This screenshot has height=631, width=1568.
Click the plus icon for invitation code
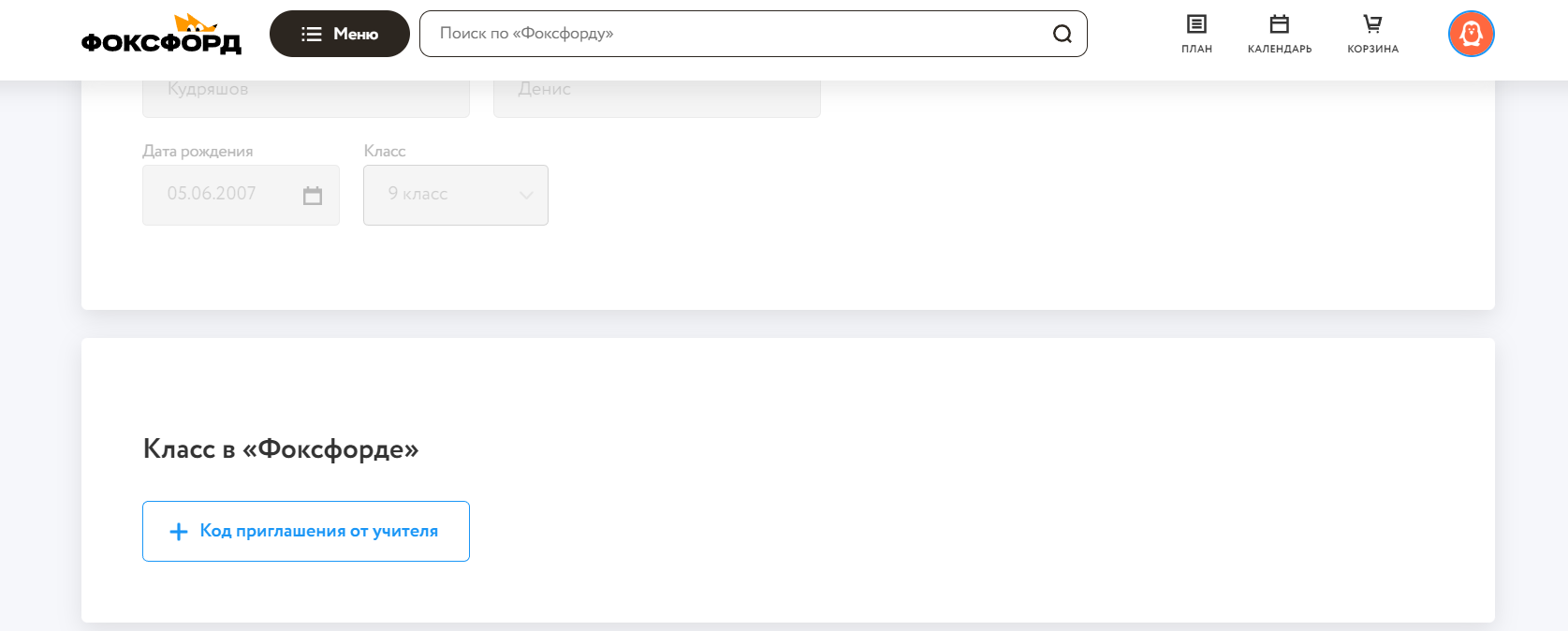(x=179, y=532)
